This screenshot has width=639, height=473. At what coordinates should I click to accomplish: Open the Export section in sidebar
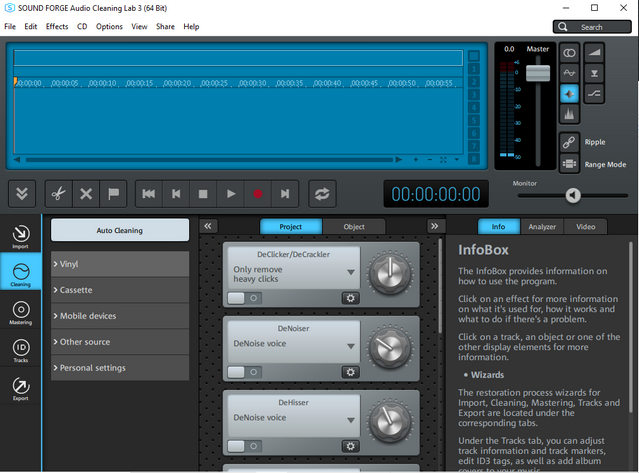(20, 389)
